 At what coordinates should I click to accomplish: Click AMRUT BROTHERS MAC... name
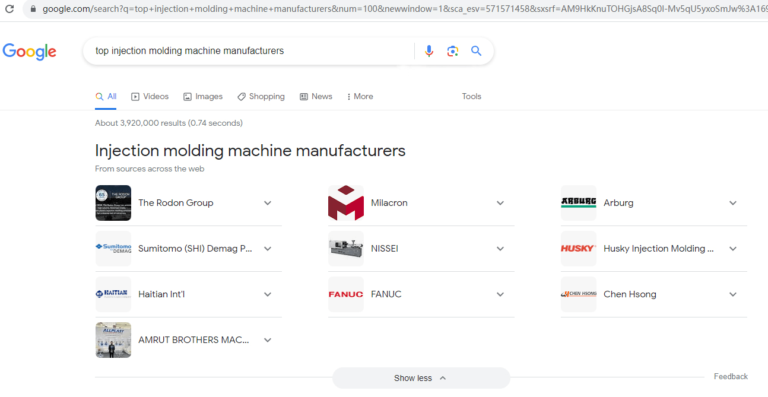tap(193, 340)
